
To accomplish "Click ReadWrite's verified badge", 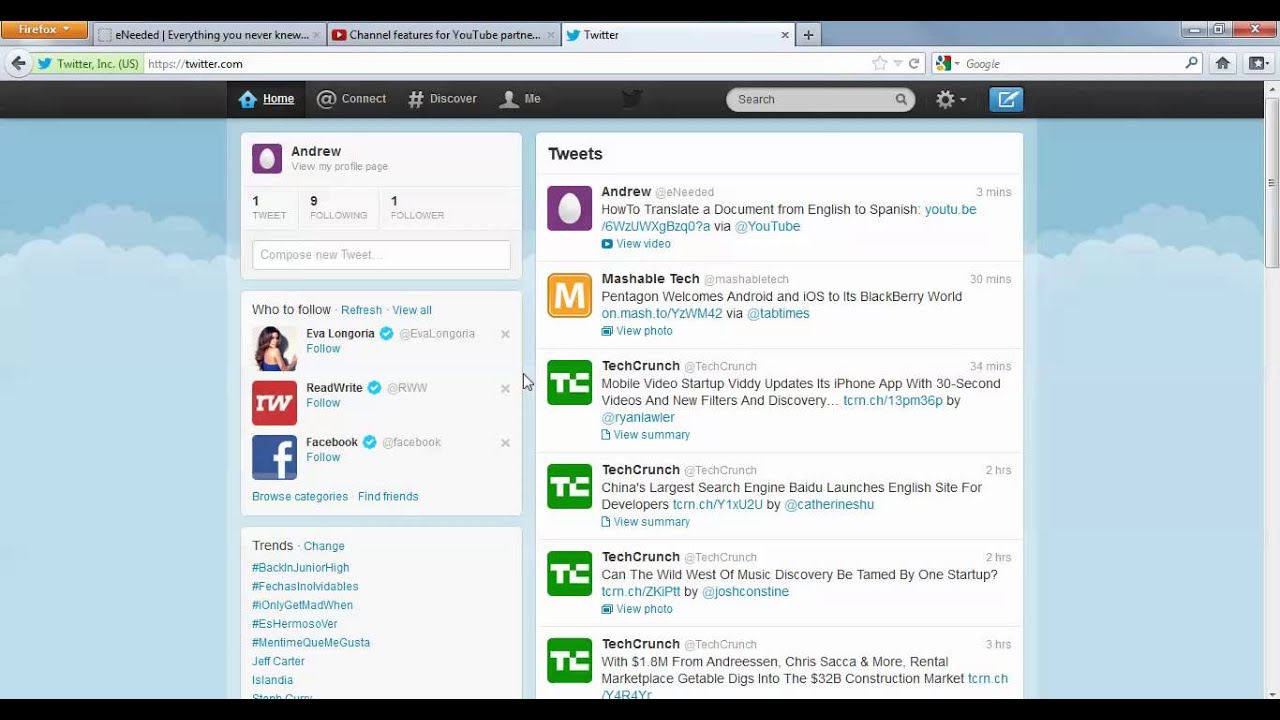I will click(x=374, y=388).
